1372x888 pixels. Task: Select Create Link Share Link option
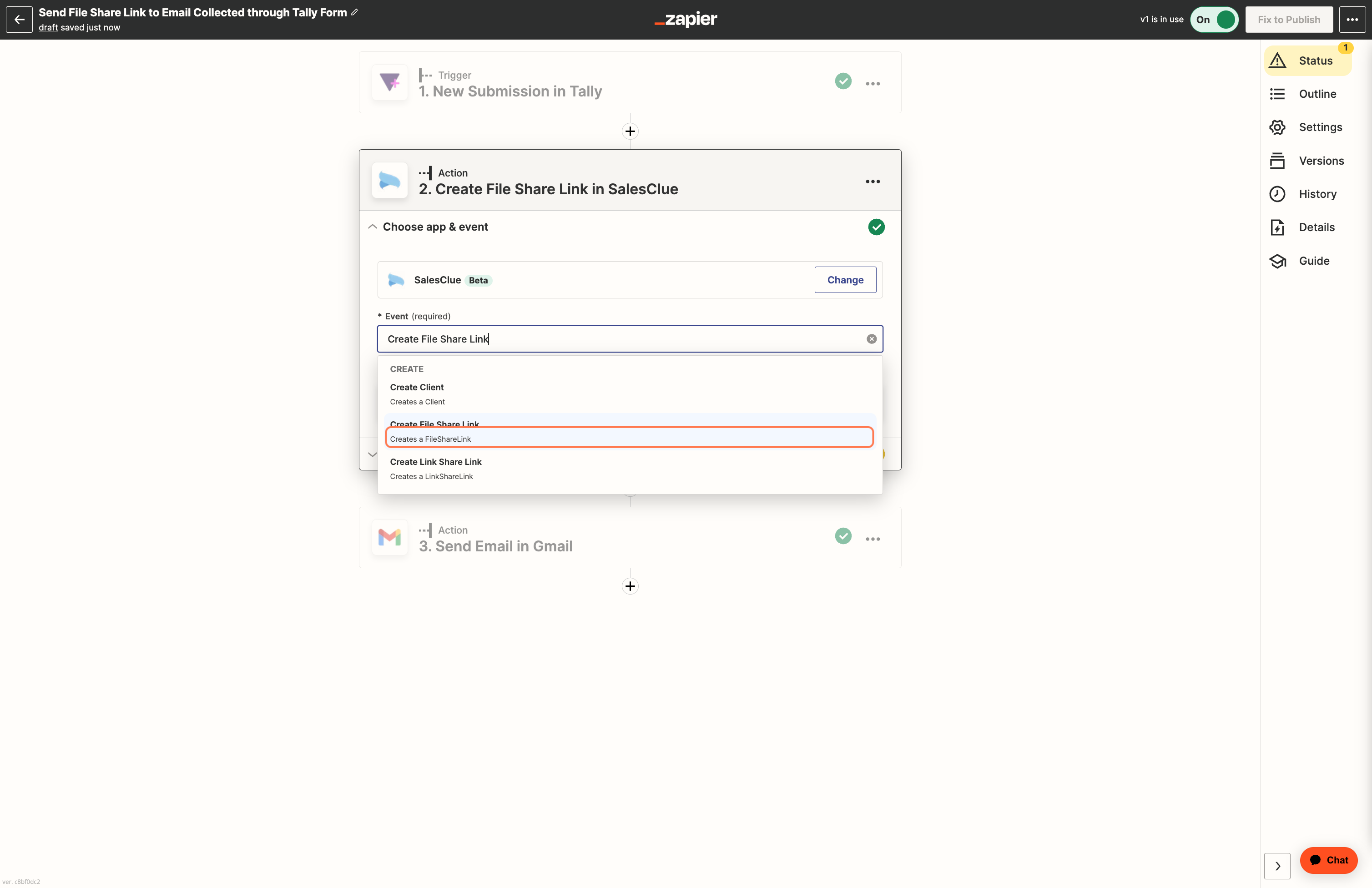point(630,469)
